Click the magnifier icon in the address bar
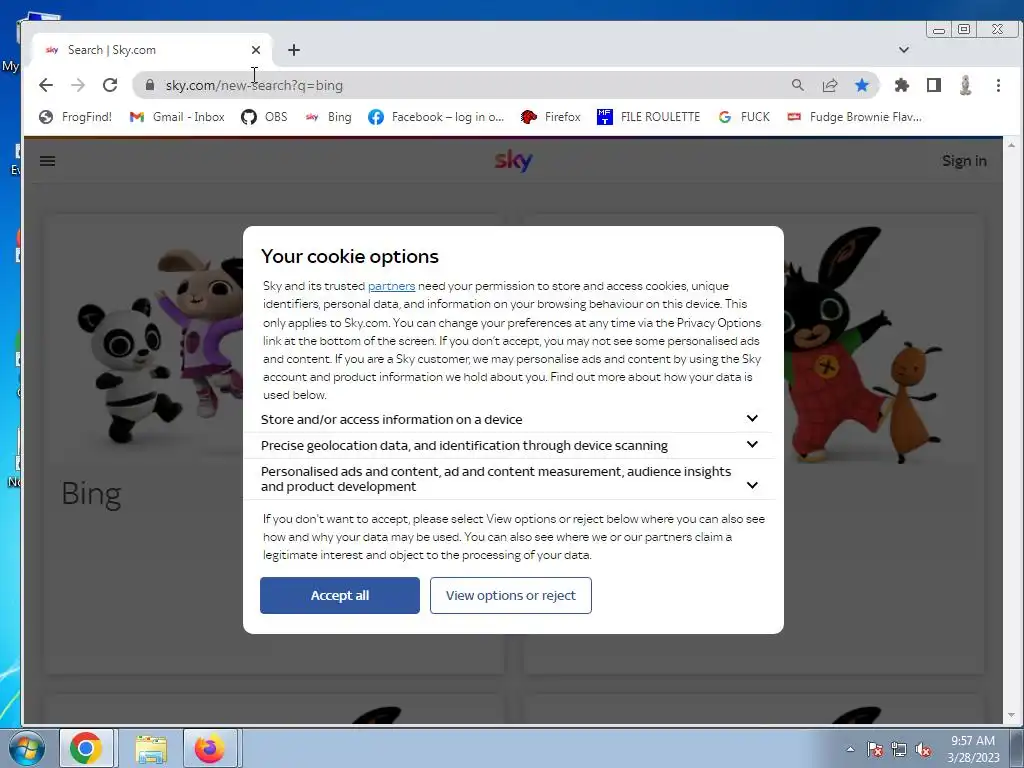The image size is (1024, 768). tap(797, 85)
